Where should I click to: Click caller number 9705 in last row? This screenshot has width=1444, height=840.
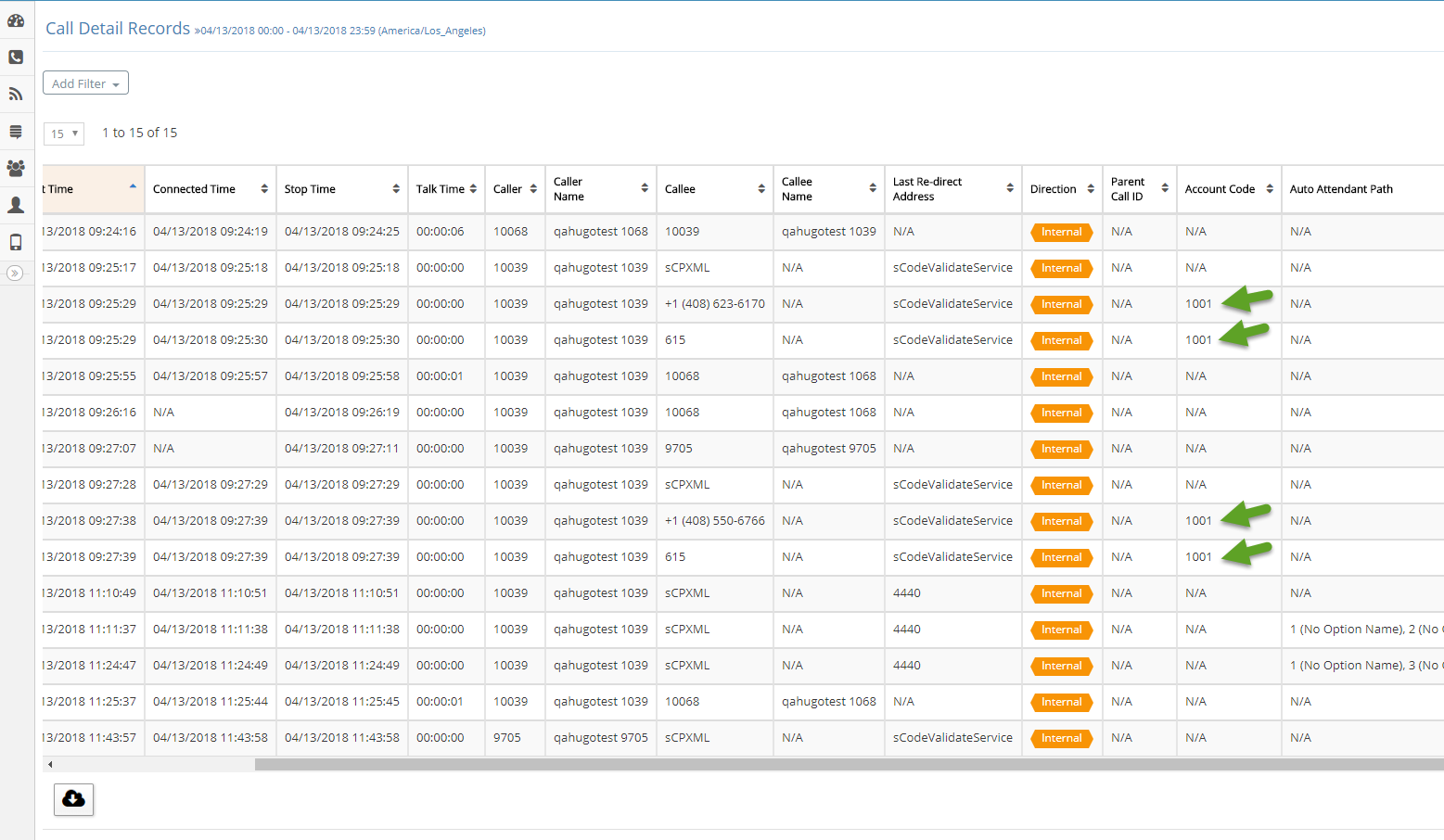click(x=507, y=738)
